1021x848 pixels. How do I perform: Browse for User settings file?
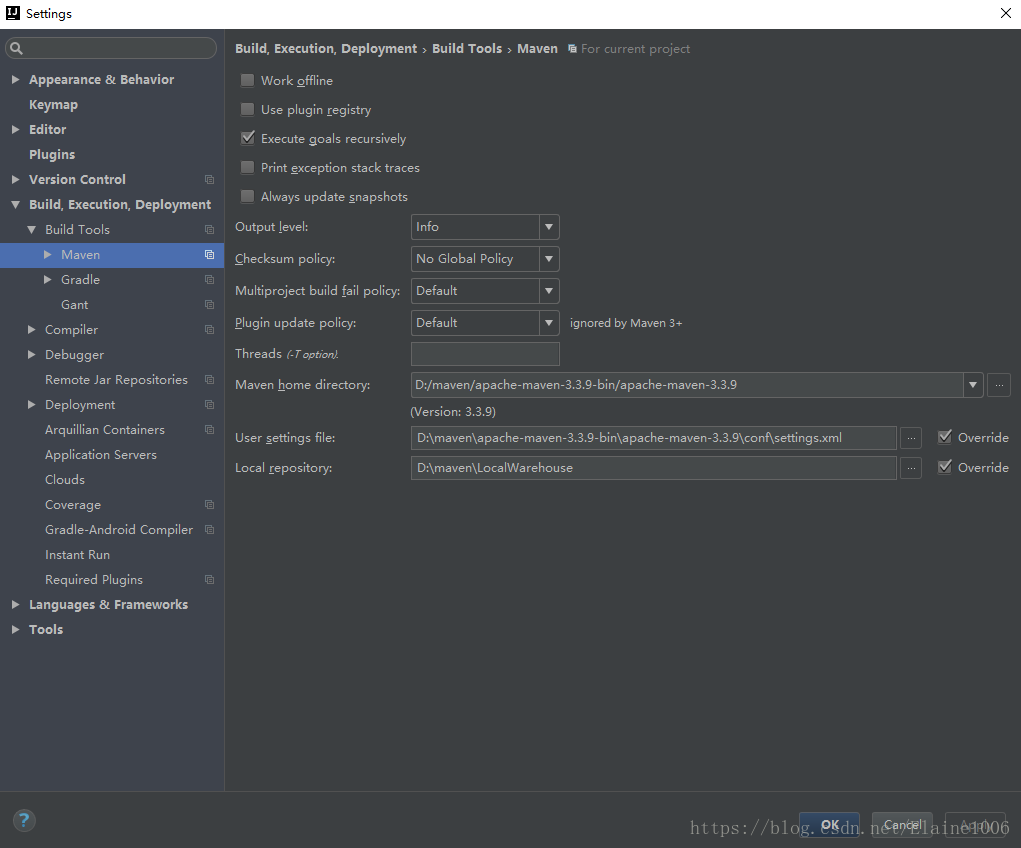911,438
